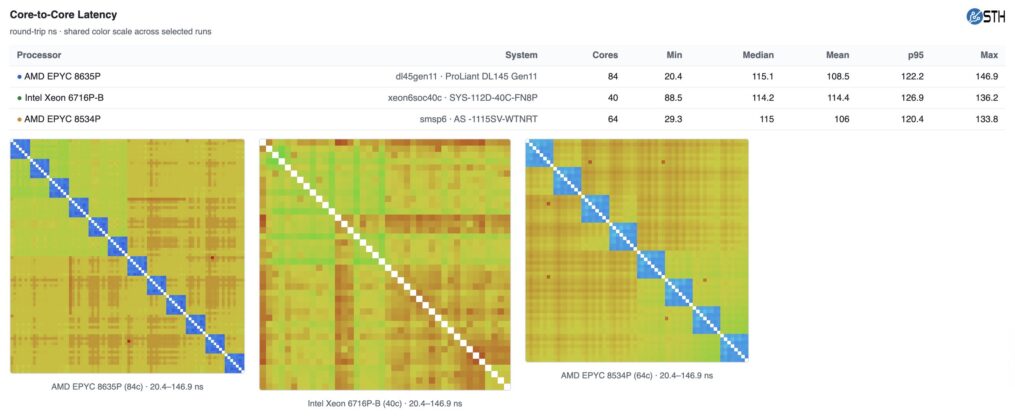Sort table by Min column

coord(675,55)
